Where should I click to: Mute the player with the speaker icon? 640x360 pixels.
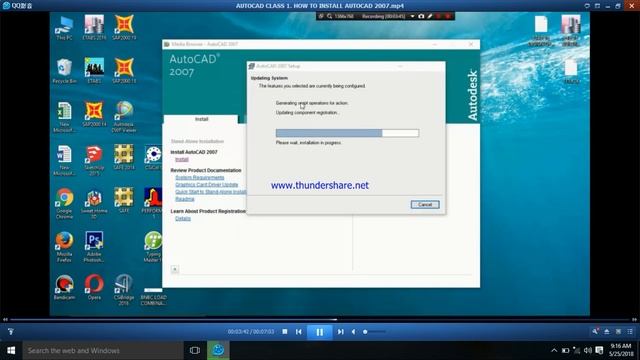[x=353, y=332]
